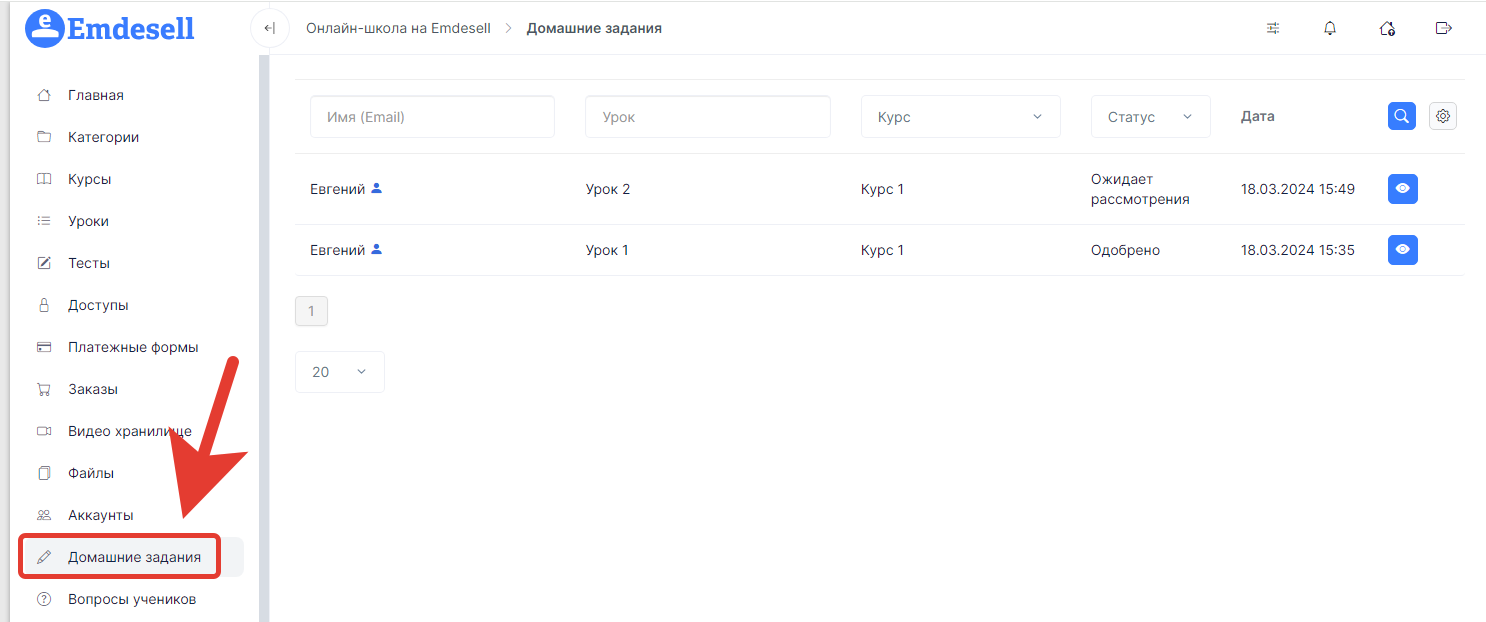Click the card icon beside Платежные формы
This screenshot has width=1486, height=622.
pyautogui.click(x=44, y=347)
